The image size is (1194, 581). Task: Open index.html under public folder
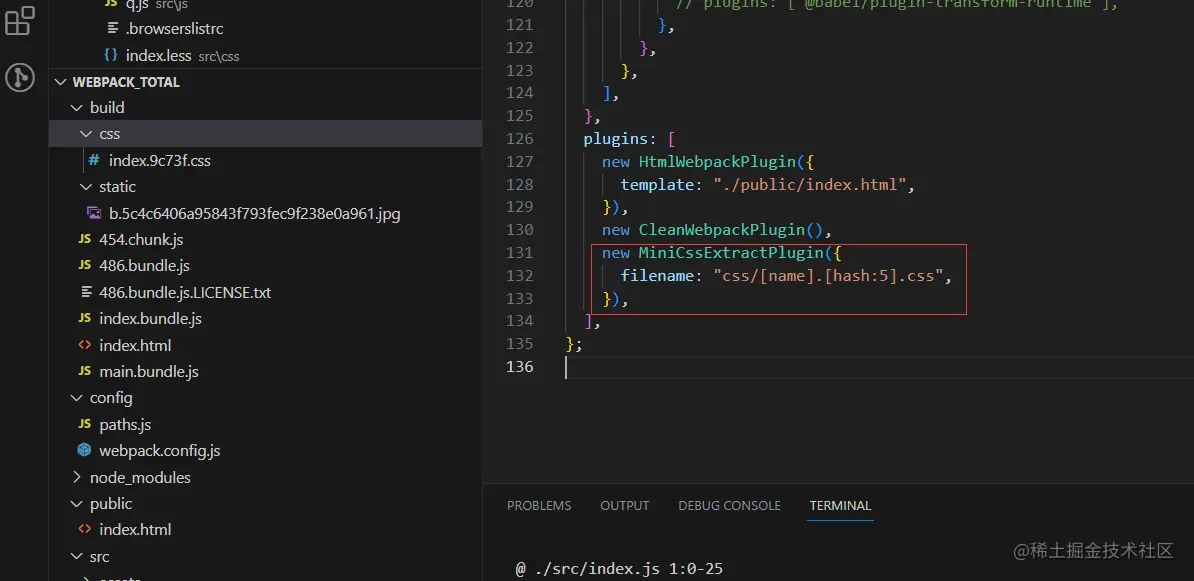click(x=135, y=529)
